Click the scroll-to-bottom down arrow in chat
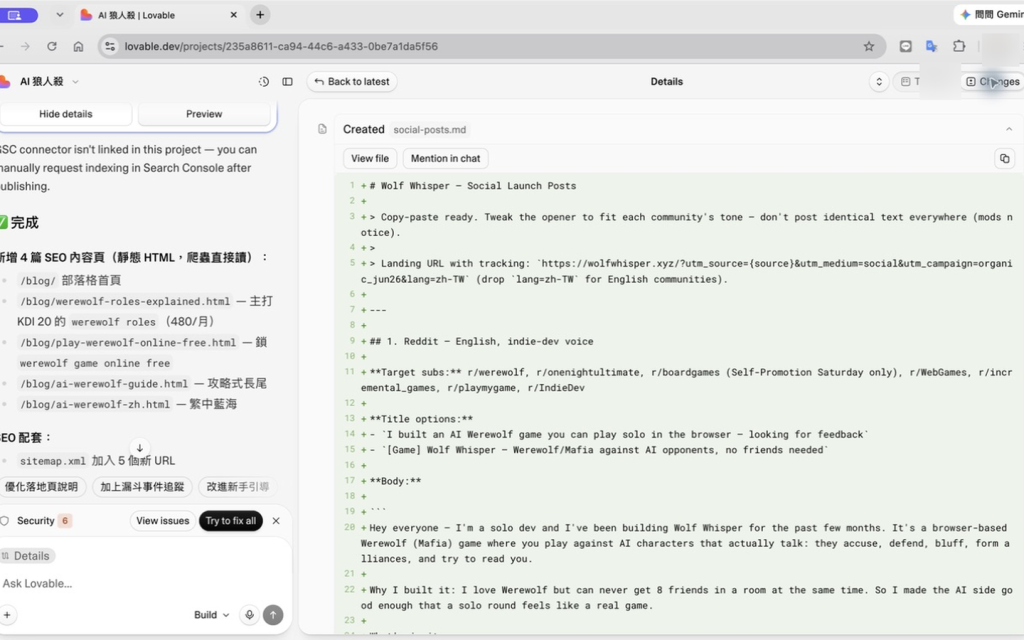Viewport: 1024px width, 640px height. coord(140,448)
